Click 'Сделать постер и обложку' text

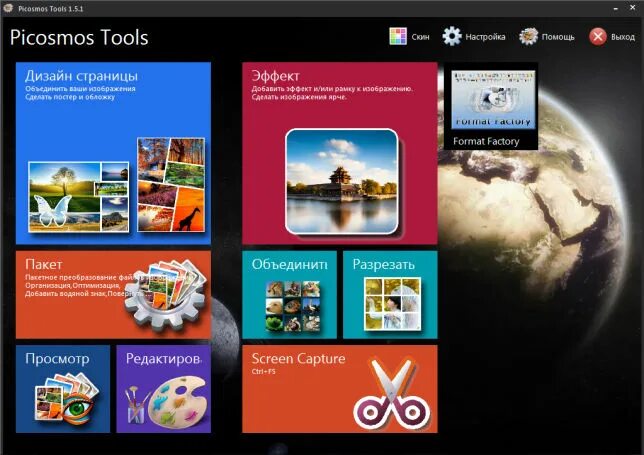70,97
